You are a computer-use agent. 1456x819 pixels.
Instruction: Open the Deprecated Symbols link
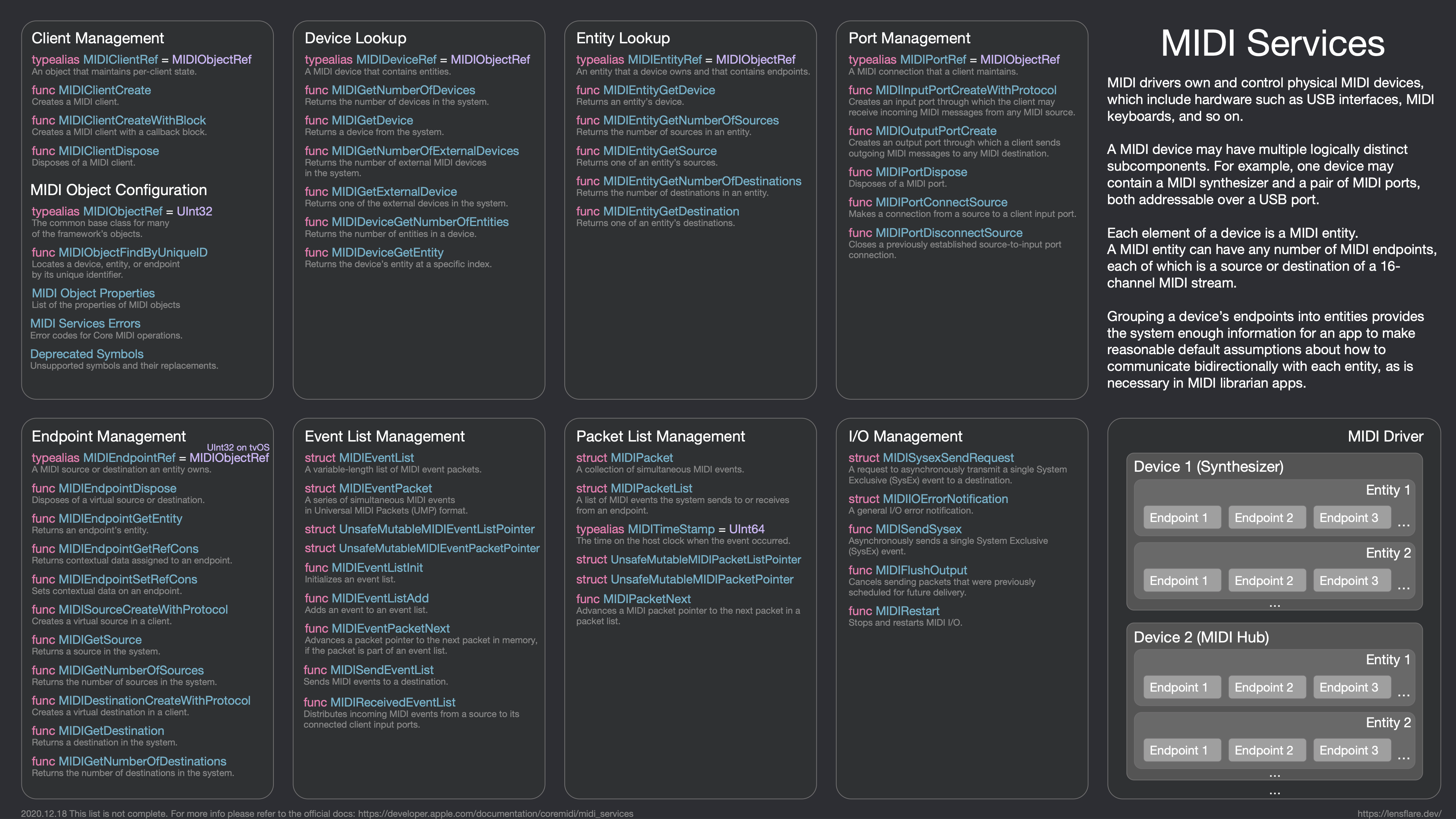coord(87,354)
